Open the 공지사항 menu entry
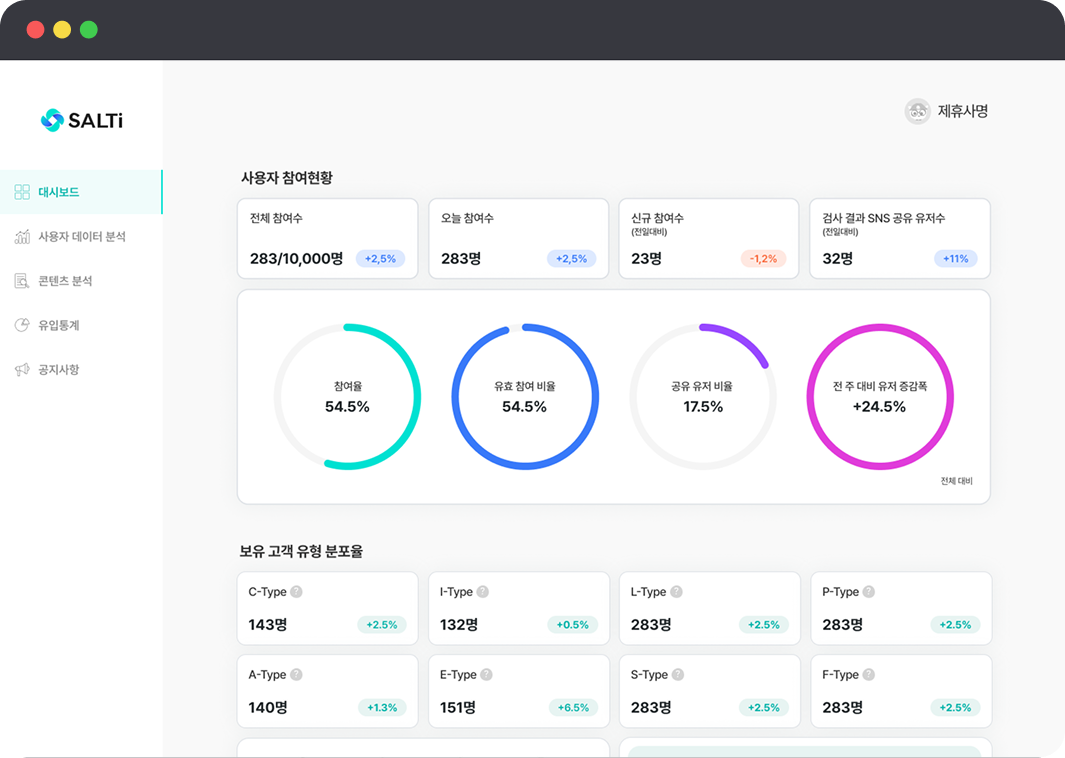This screenshot has height=758, width=1065. pos(59,370)
